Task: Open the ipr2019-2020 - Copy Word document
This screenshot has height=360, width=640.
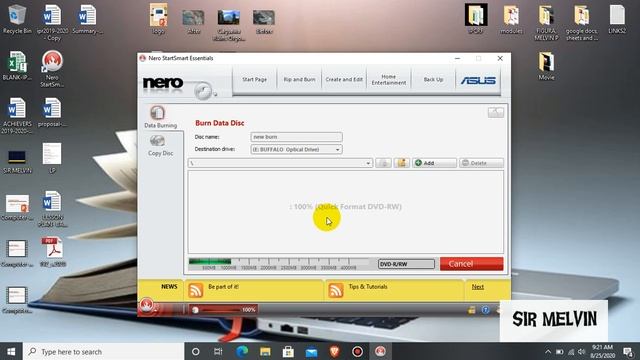Action: coord(52,22)
